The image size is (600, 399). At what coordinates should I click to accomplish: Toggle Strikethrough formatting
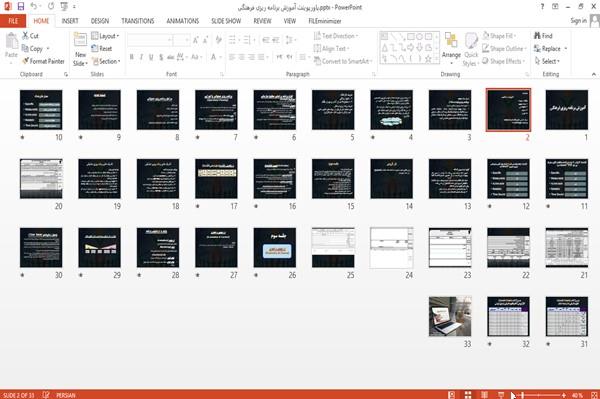coord(171,57)
